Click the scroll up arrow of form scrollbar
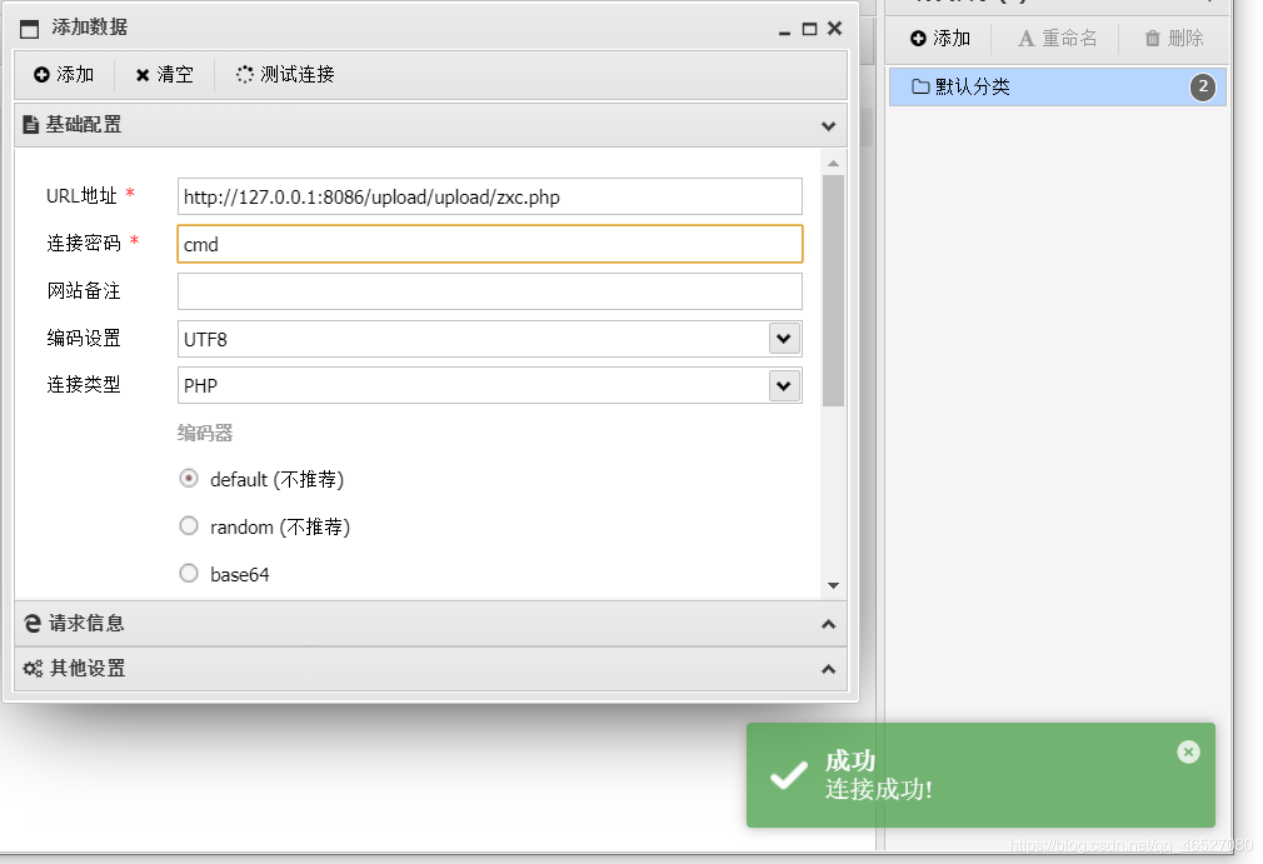Image resolution: width=1263 pixels, height=864 pixels. 833,163
